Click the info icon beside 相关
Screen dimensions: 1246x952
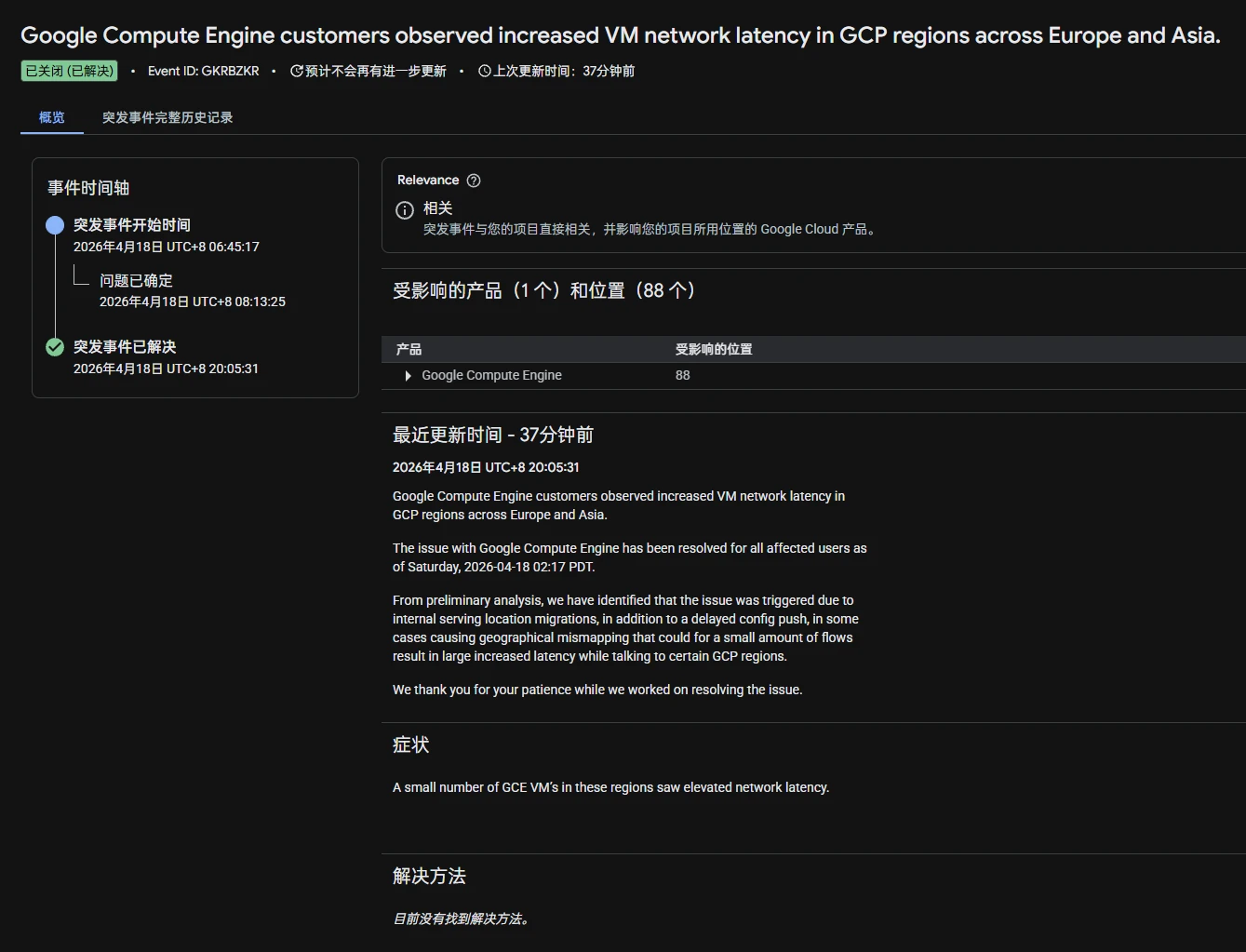click(x=405, y=210)
